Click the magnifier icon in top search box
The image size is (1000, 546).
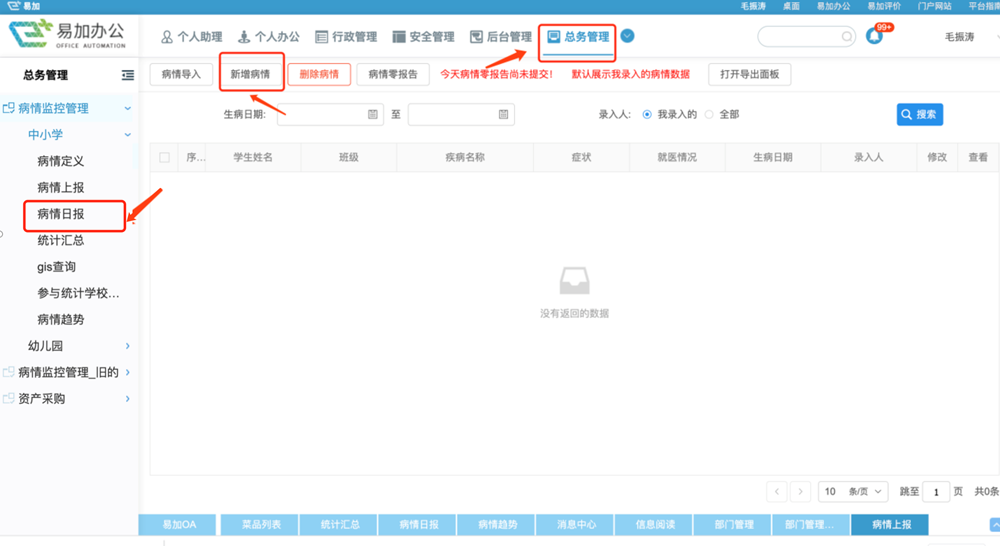pos(846,36)
